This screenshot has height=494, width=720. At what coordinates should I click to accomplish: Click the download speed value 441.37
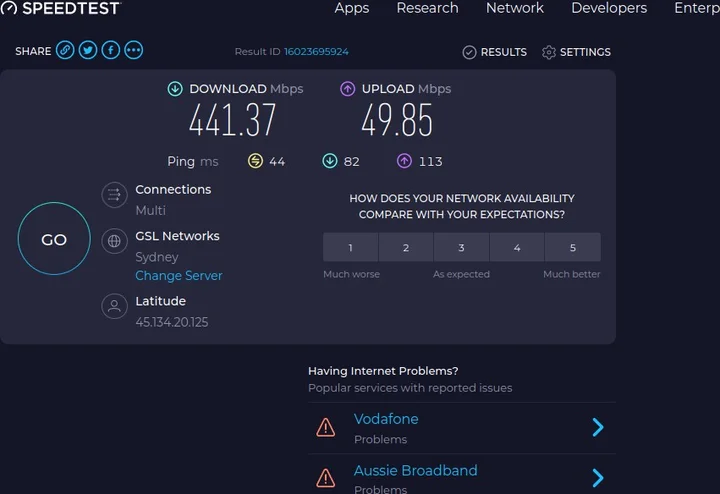pos(232,120)
